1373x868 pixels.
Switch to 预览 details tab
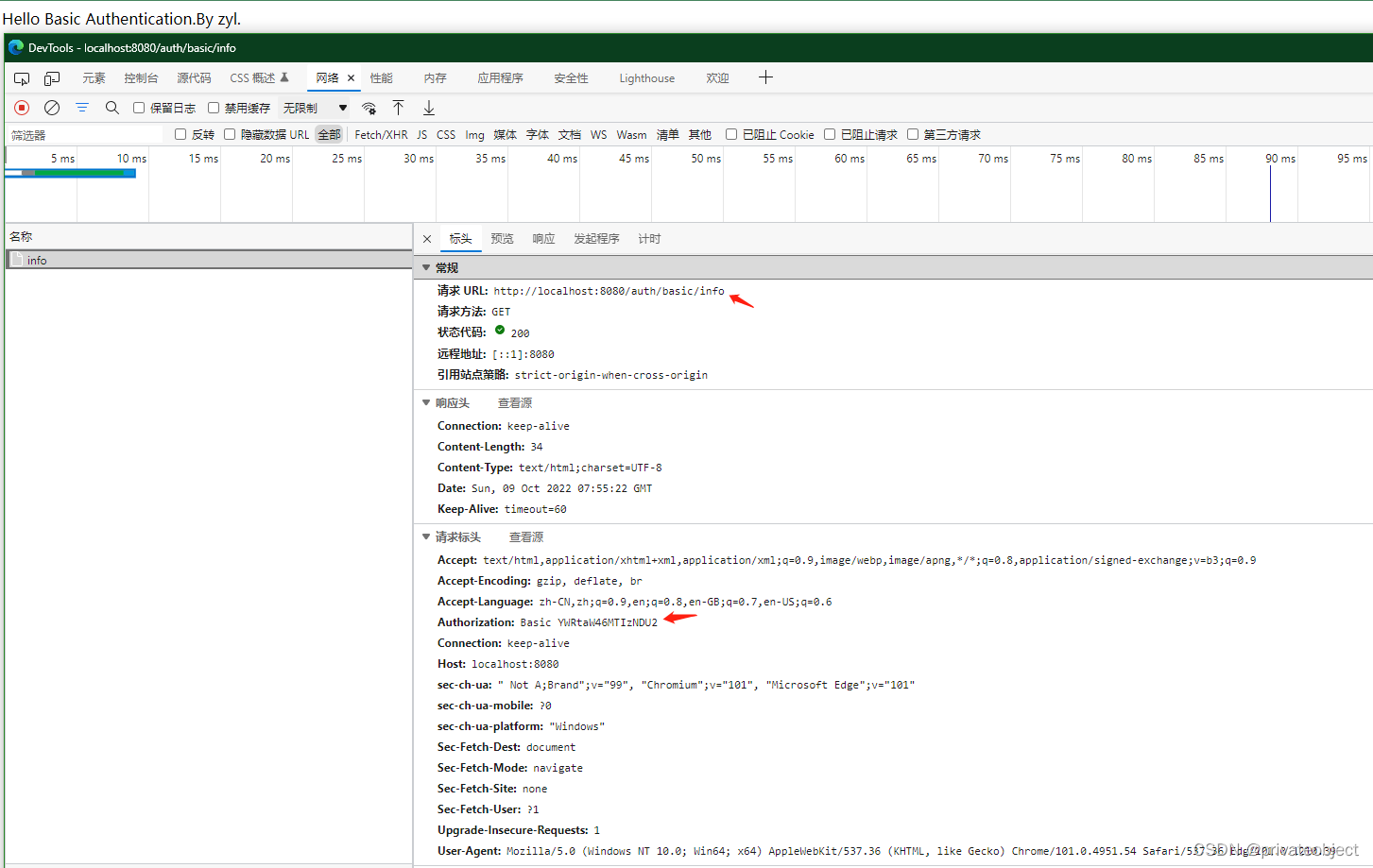[502, 239]
